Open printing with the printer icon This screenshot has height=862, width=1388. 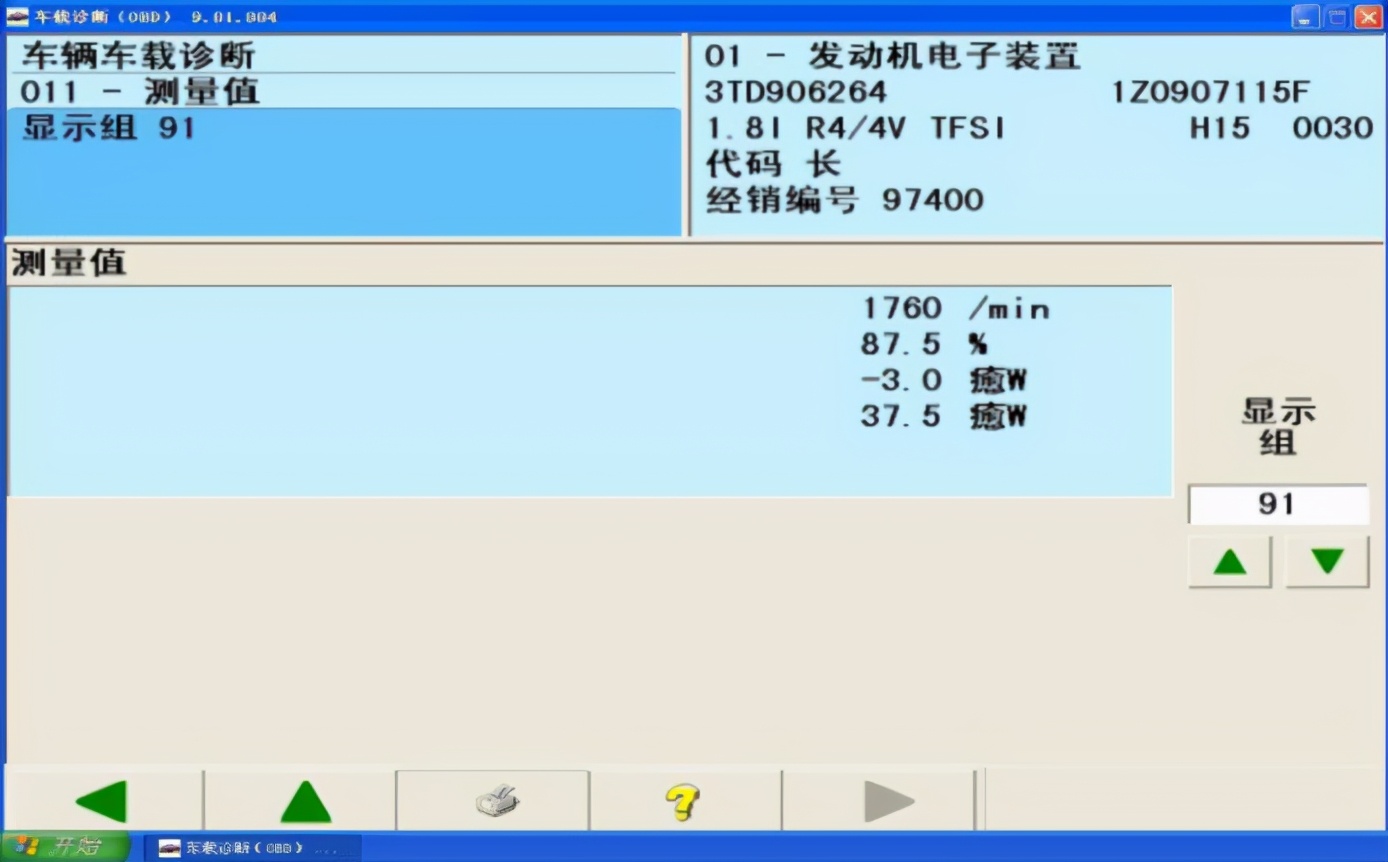492,799
